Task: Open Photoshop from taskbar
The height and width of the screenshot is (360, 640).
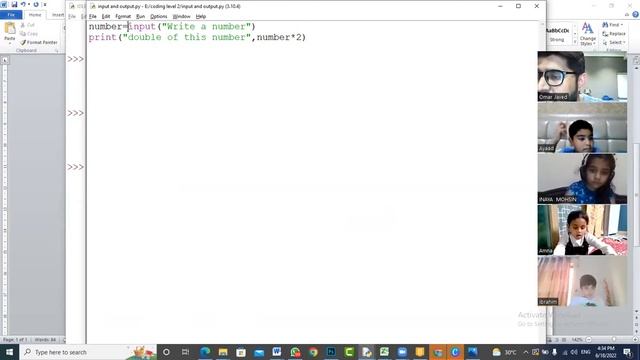Action: tap(331, 352)
